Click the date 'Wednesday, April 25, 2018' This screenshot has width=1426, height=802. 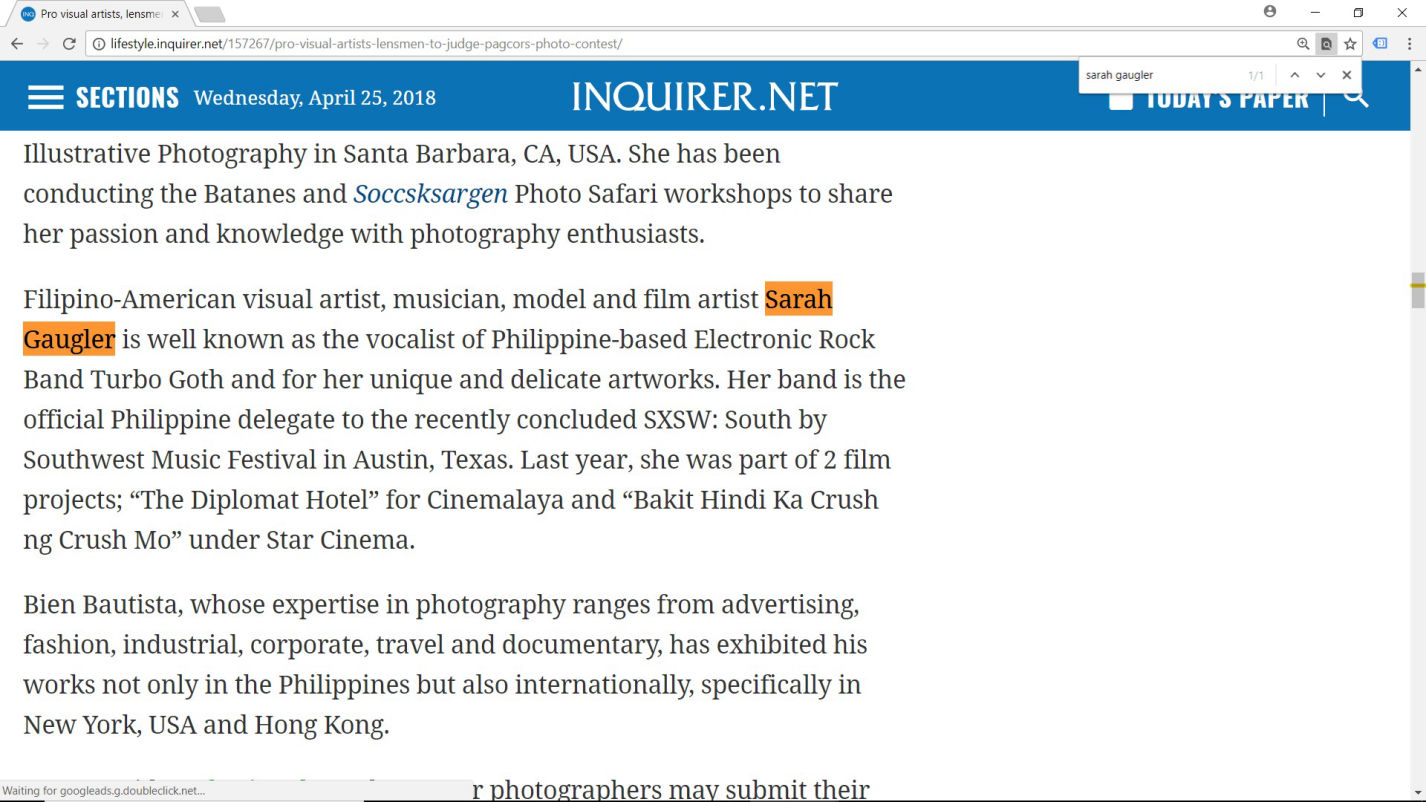coord(315,98)
